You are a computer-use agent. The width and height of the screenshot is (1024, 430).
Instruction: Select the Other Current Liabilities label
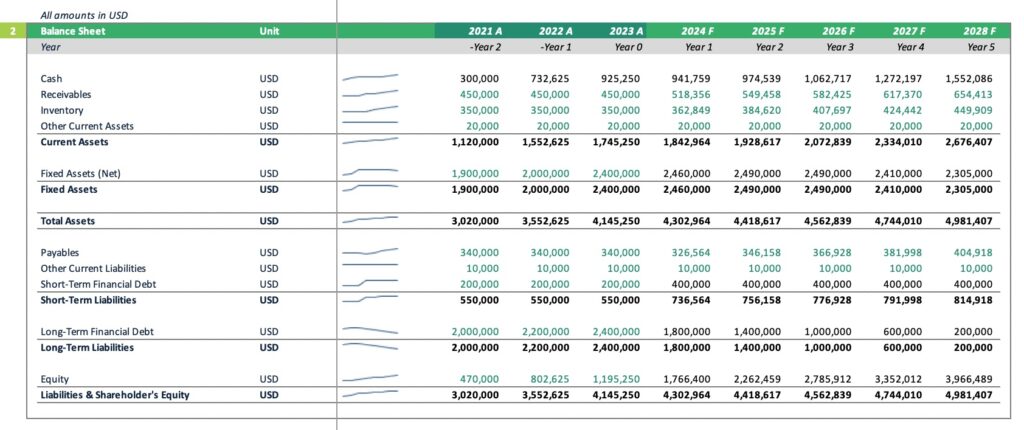click(93, 268)
